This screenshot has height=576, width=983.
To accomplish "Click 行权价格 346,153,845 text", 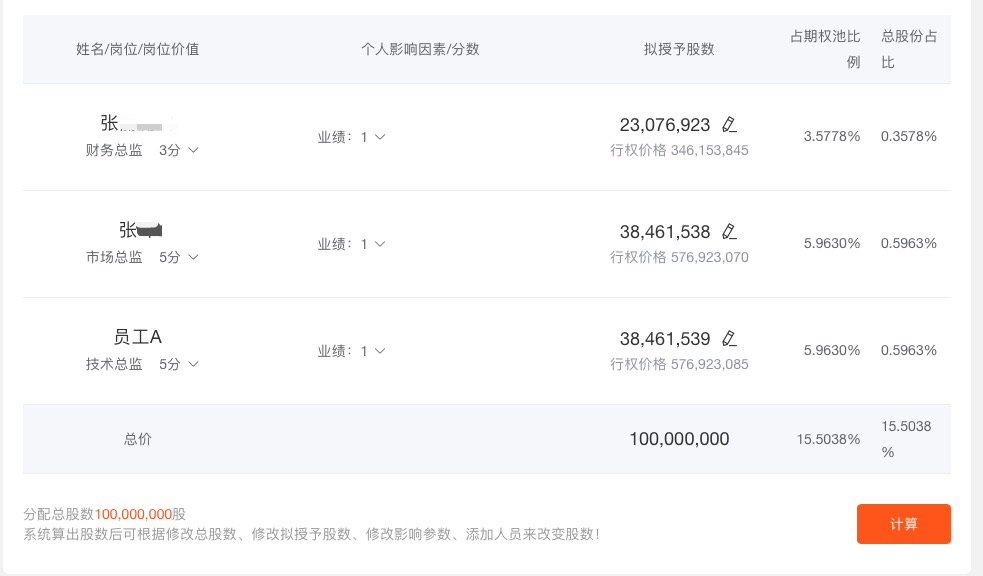I will click(679, 150).
